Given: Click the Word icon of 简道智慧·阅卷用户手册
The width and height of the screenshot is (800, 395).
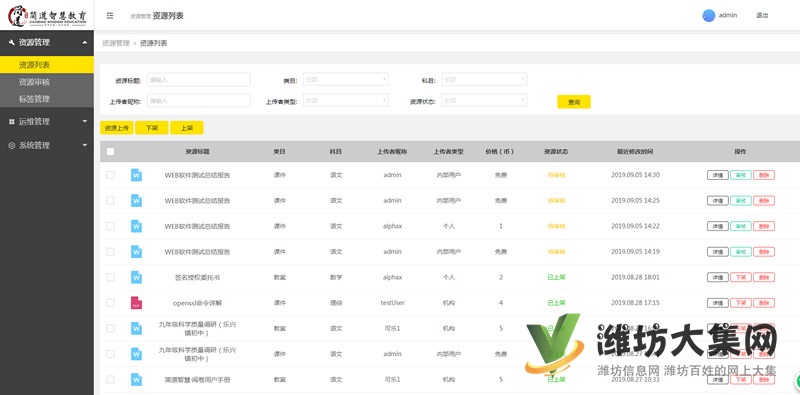Looking at the screenshot, I should coord(136,380).
